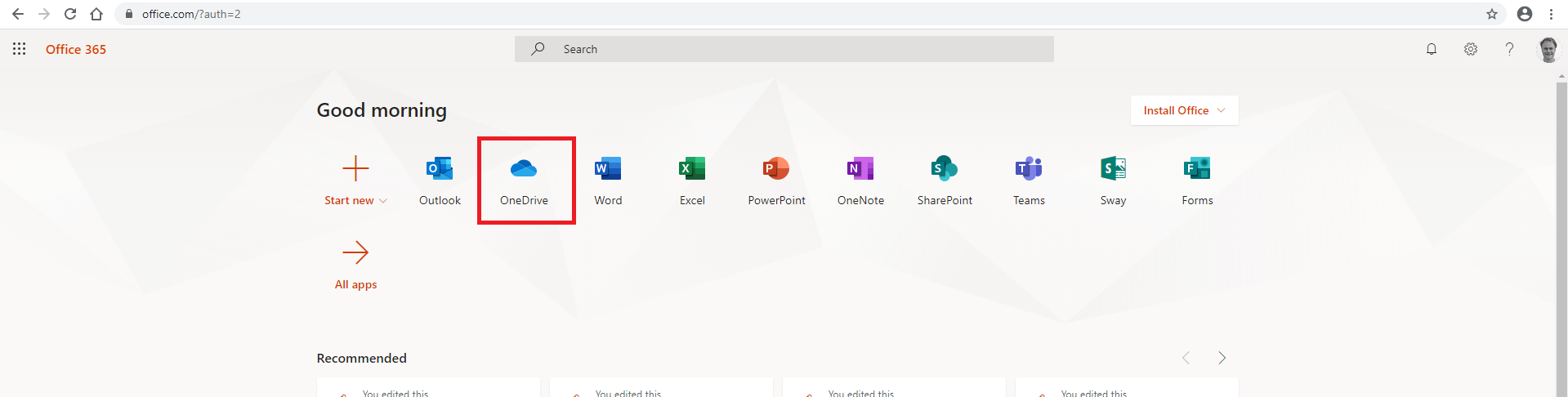This screenshot has width=1568, height=397.
Task: Go to the browser home page
Action: [x=96, y=14]
